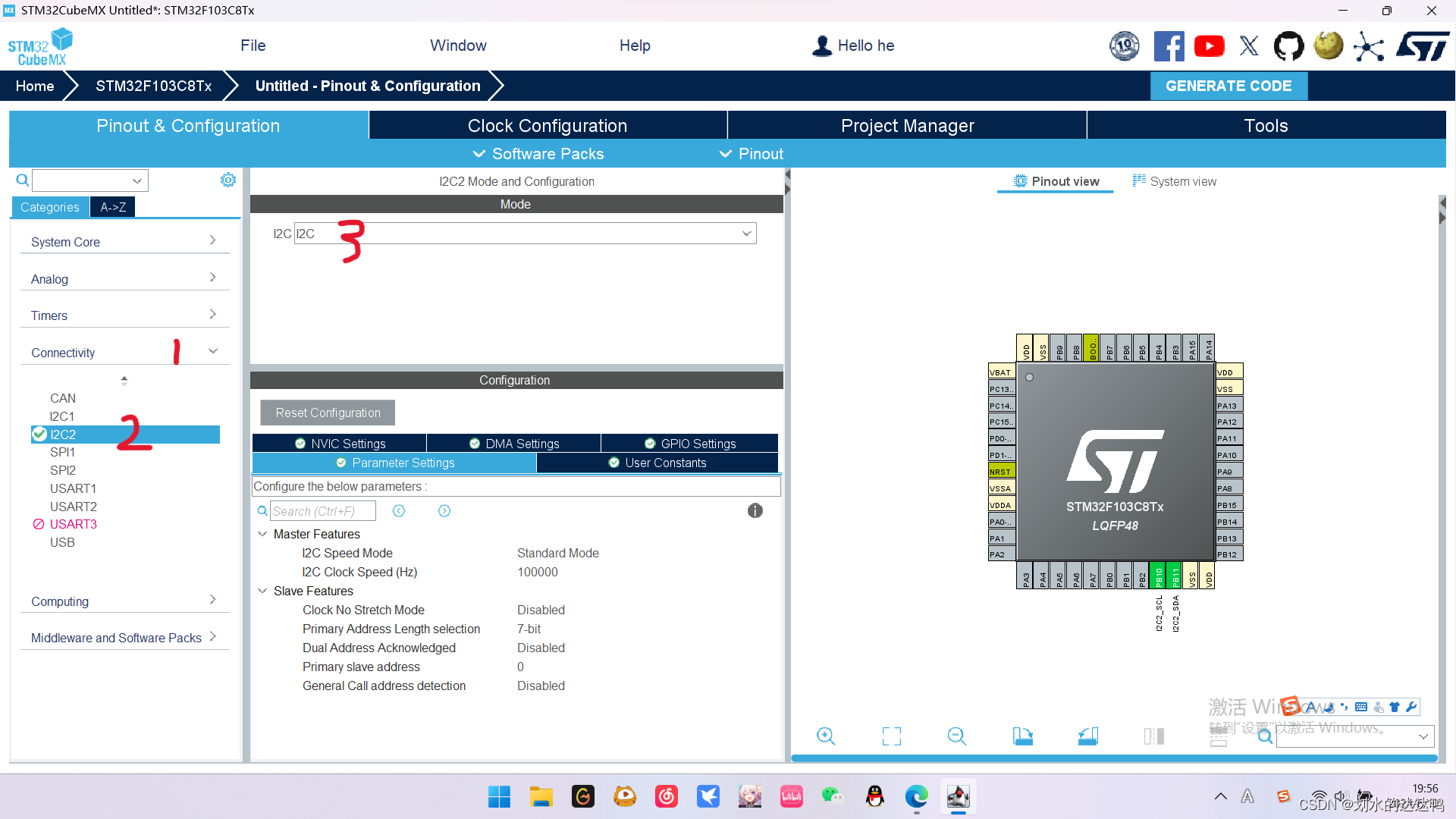Click the ST logo icon
The height and width of the screenshot is (819, 1456).
[x=1423, y=46]
